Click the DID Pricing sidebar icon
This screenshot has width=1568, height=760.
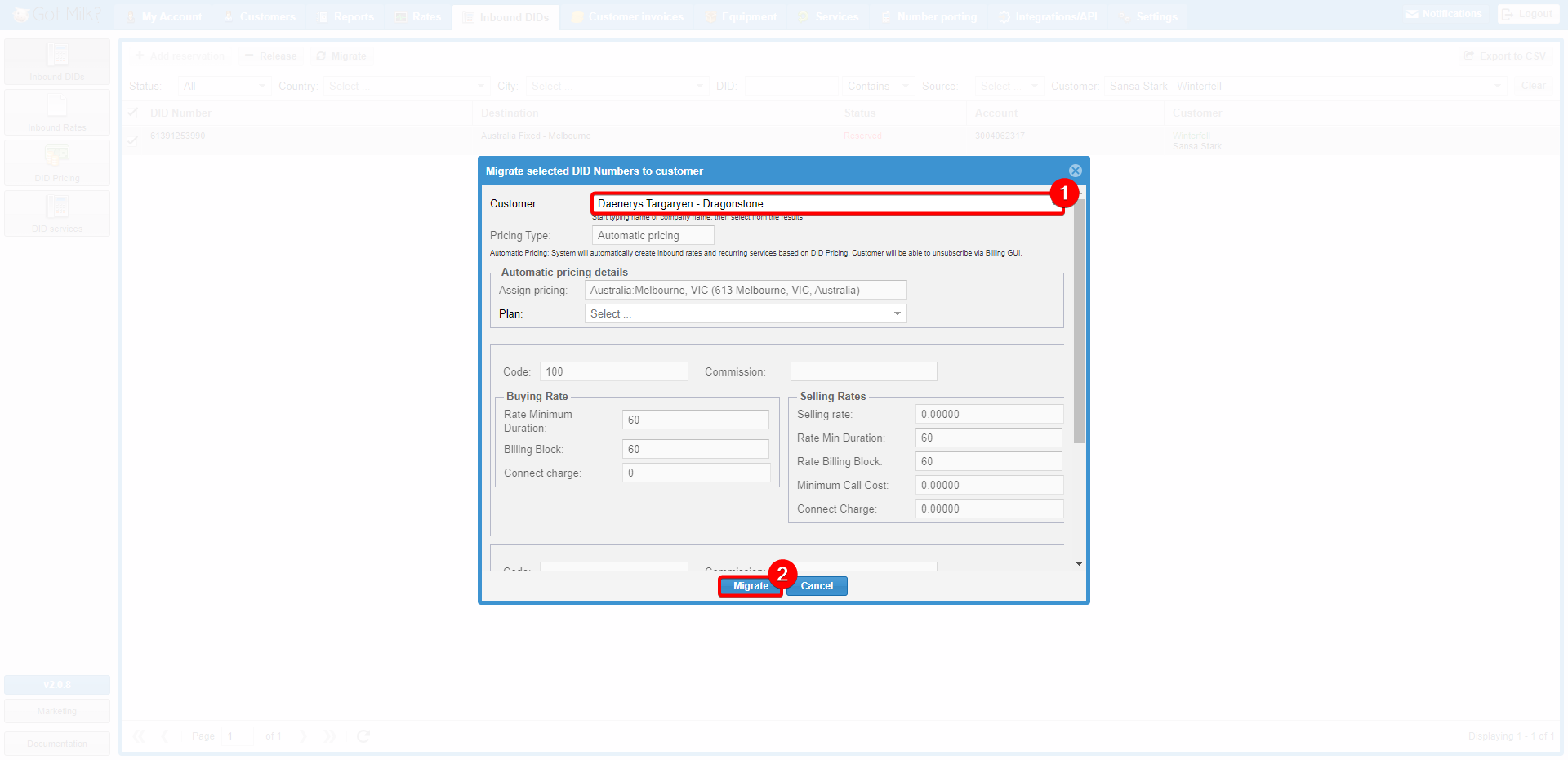point(57,162)
